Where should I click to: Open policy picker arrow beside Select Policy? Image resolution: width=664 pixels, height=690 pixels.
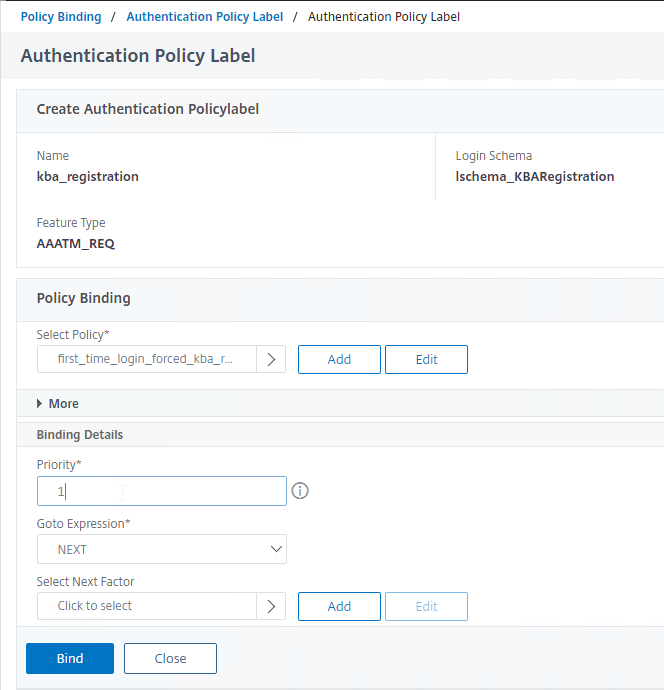[x=271, y=360]
